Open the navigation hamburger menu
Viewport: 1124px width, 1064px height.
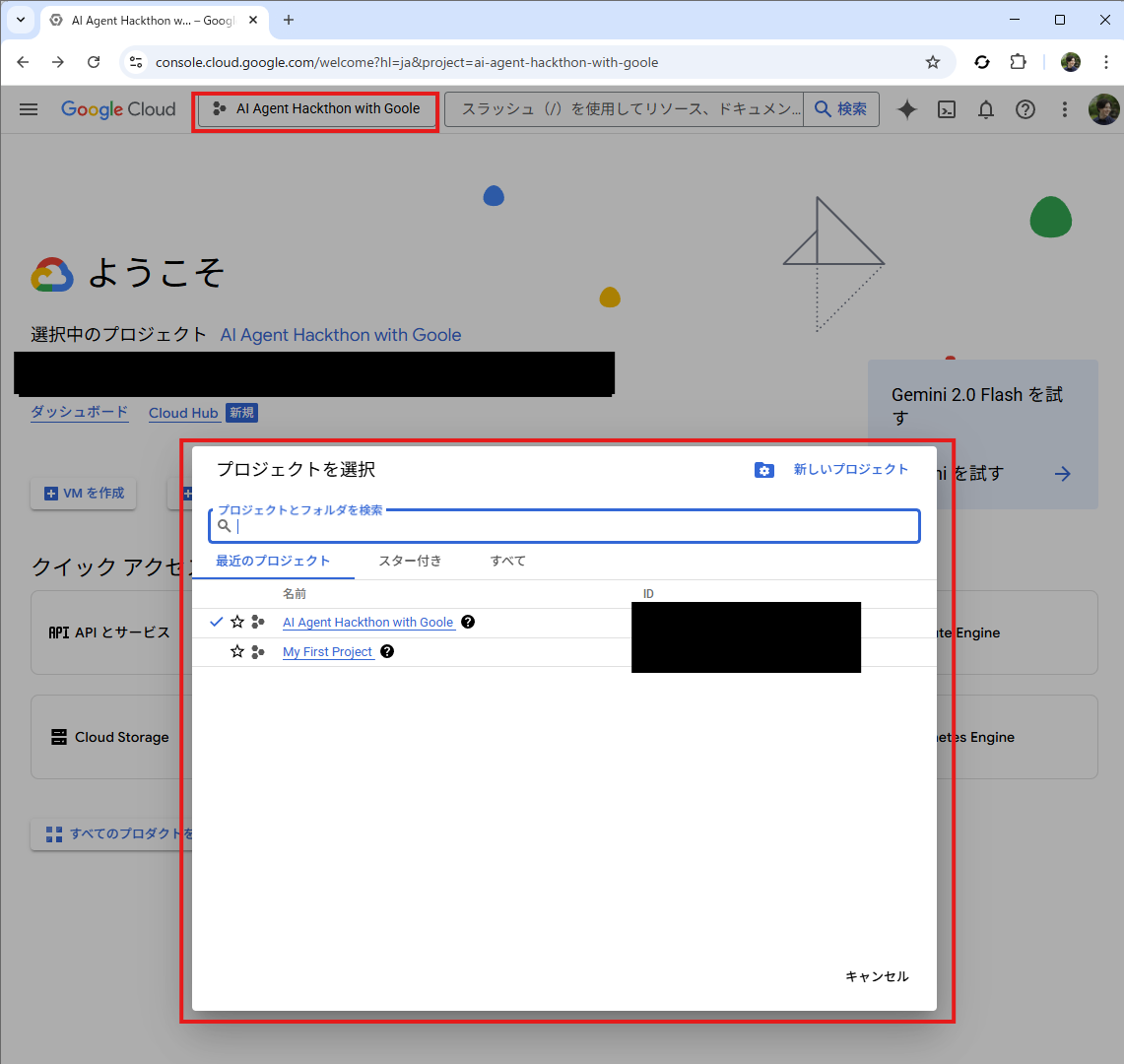pos(28,109)
